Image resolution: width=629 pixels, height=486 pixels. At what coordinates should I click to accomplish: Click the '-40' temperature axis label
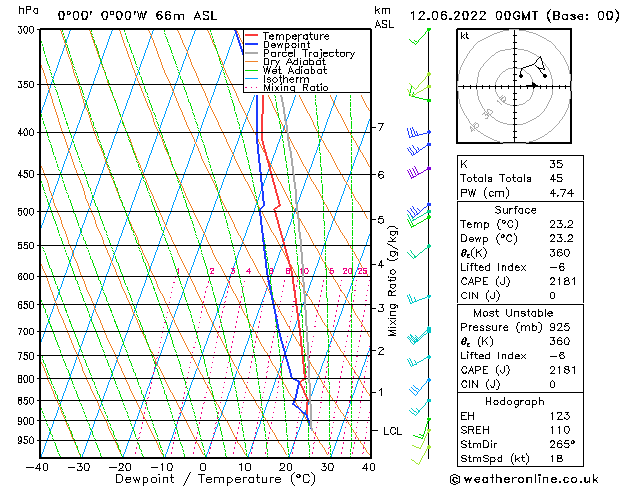37,467
